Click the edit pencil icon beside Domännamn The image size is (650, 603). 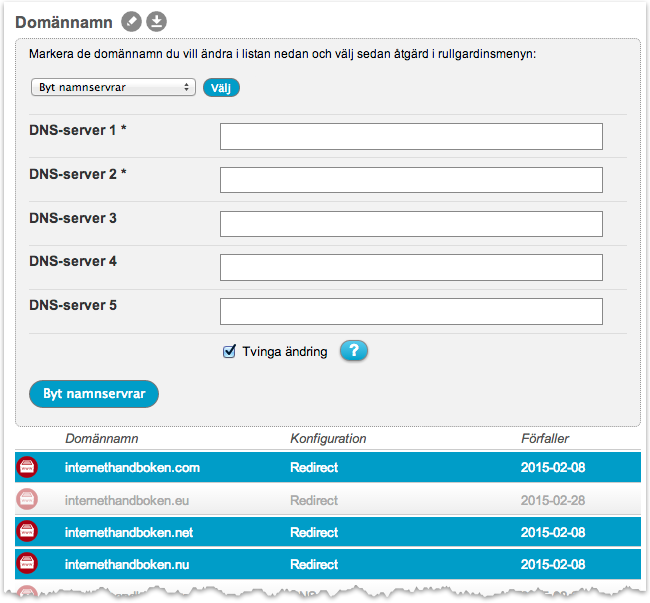point(131,21)
